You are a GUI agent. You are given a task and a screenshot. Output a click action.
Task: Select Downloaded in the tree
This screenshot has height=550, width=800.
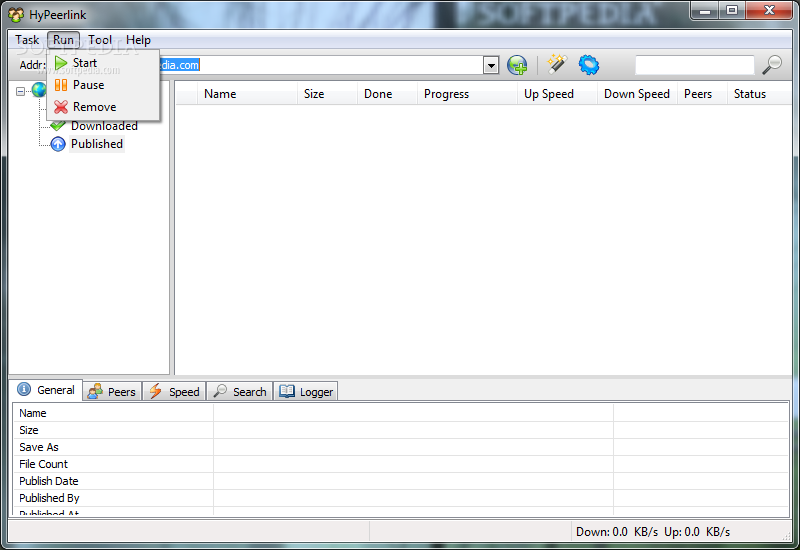[x=105, y=126]
